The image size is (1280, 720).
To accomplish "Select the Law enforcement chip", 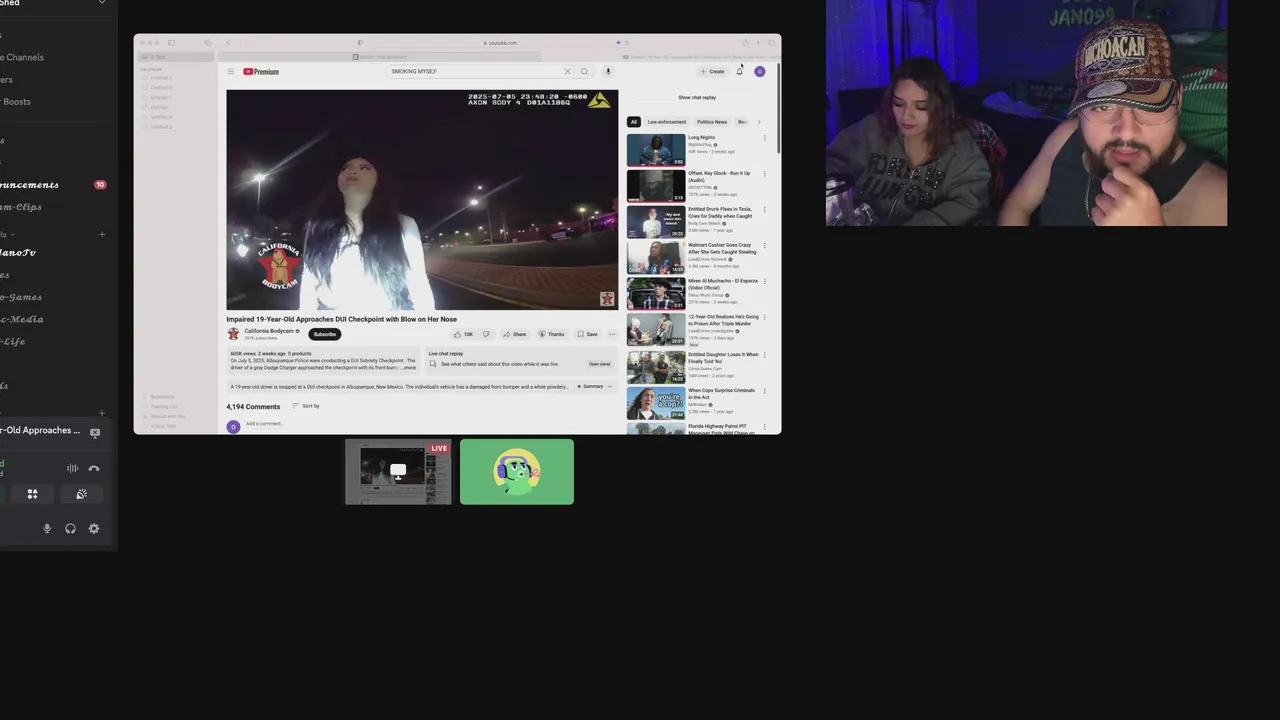I will click(667, 122).
